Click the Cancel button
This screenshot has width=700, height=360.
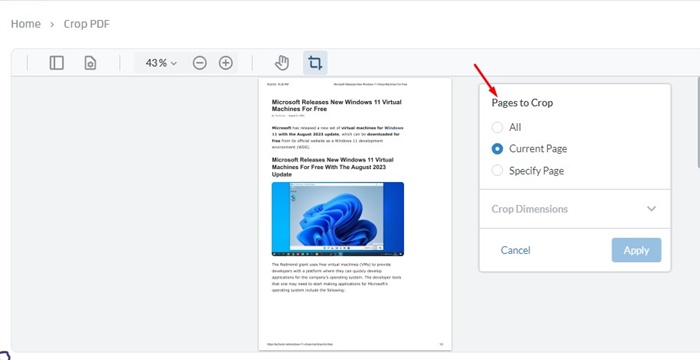pyautogui.click(x=515, y=250)
